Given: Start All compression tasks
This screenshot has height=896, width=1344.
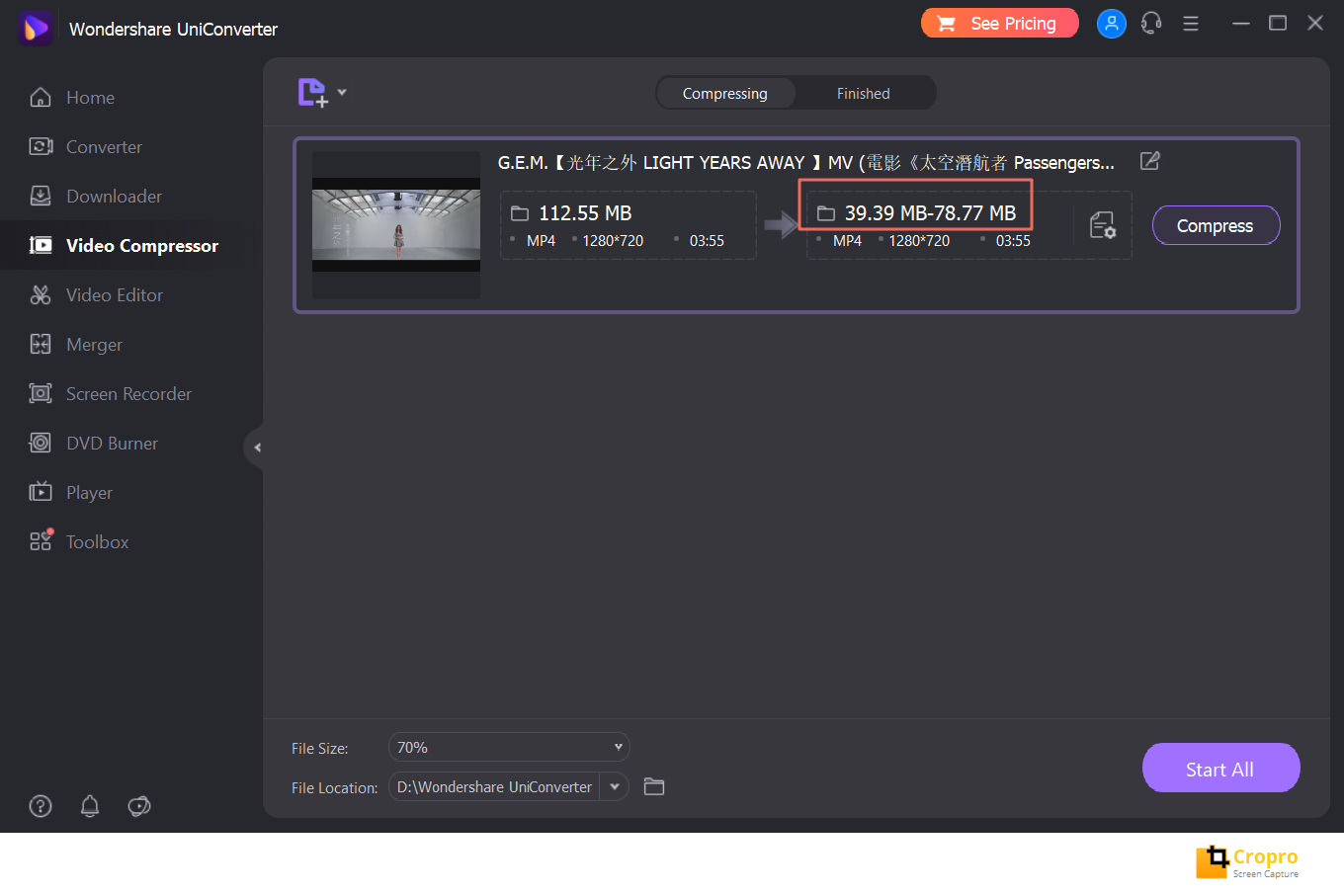Looking at the screenshot, I should tap(1220, 768).
